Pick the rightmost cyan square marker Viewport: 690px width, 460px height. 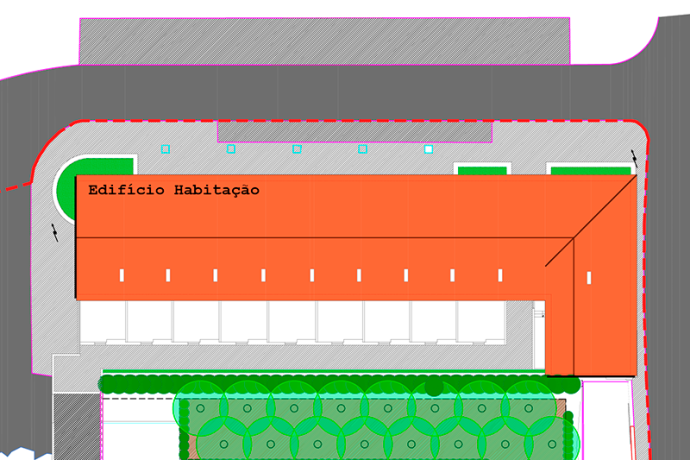(429, 149)
